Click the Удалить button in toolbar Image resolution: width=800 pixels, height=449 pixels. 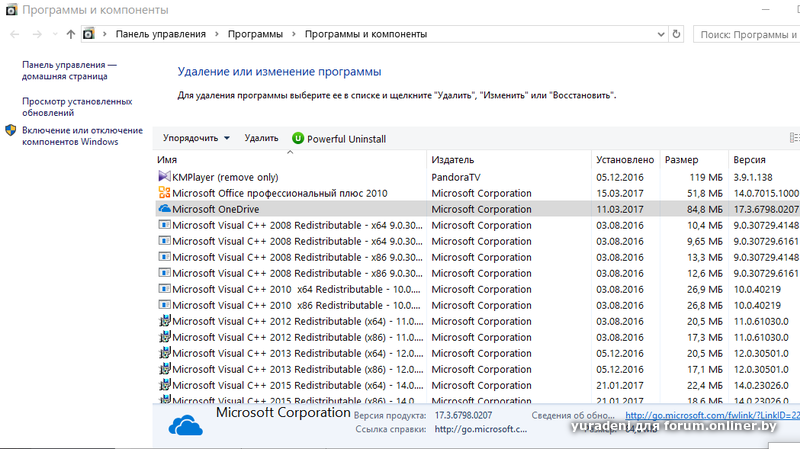click(261, 139)
